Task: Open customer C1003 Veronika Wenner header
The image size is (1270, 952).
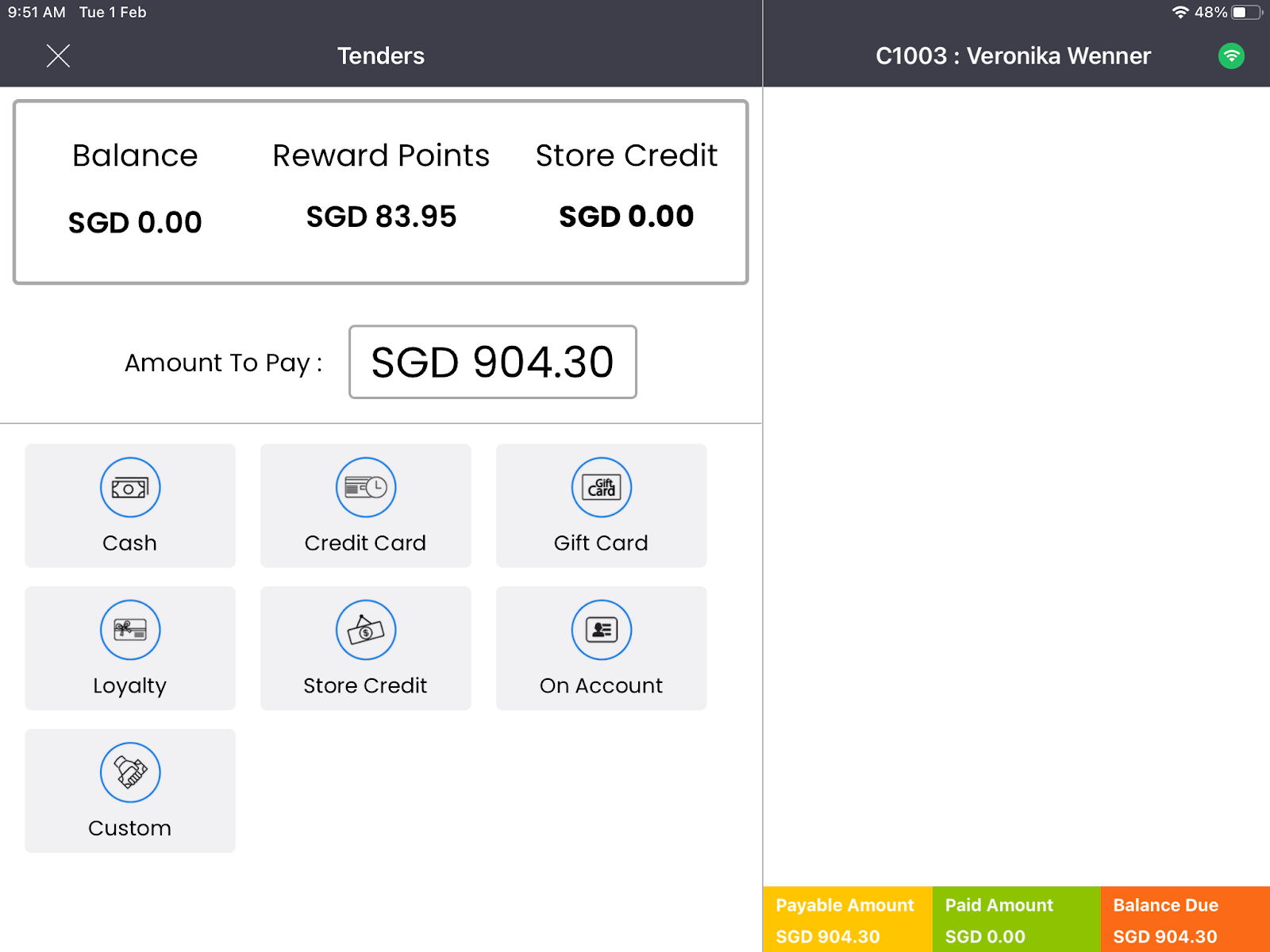Action: [1013, 56]
